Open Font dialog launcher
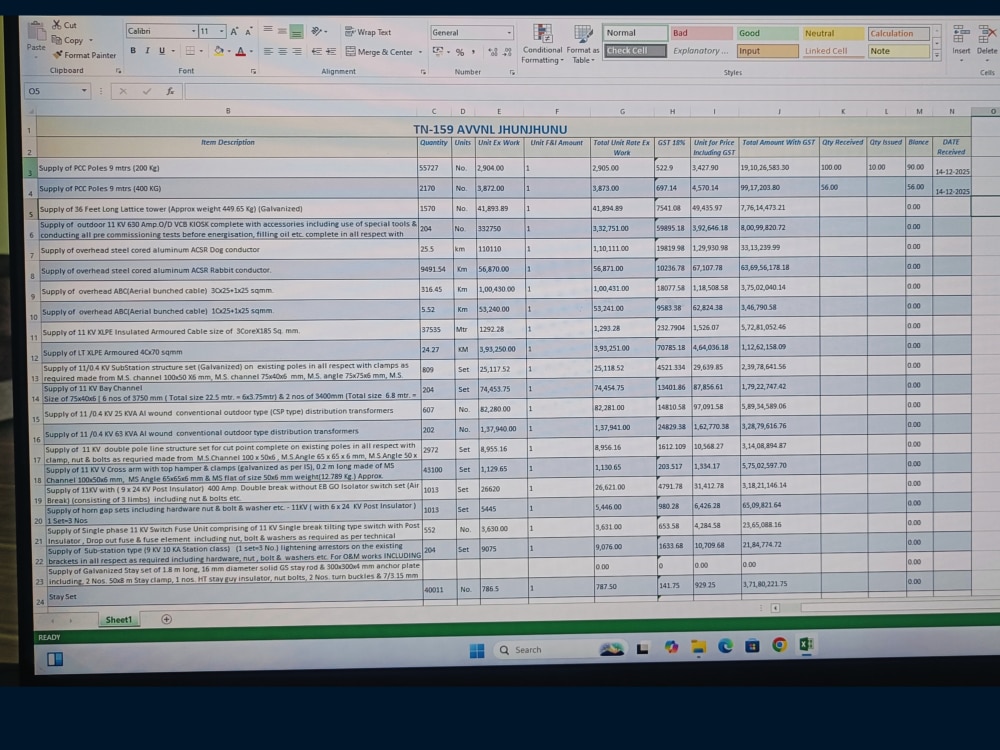This screenshot has height=750, width=1000. pyautogui.click(x=253, y=71)
